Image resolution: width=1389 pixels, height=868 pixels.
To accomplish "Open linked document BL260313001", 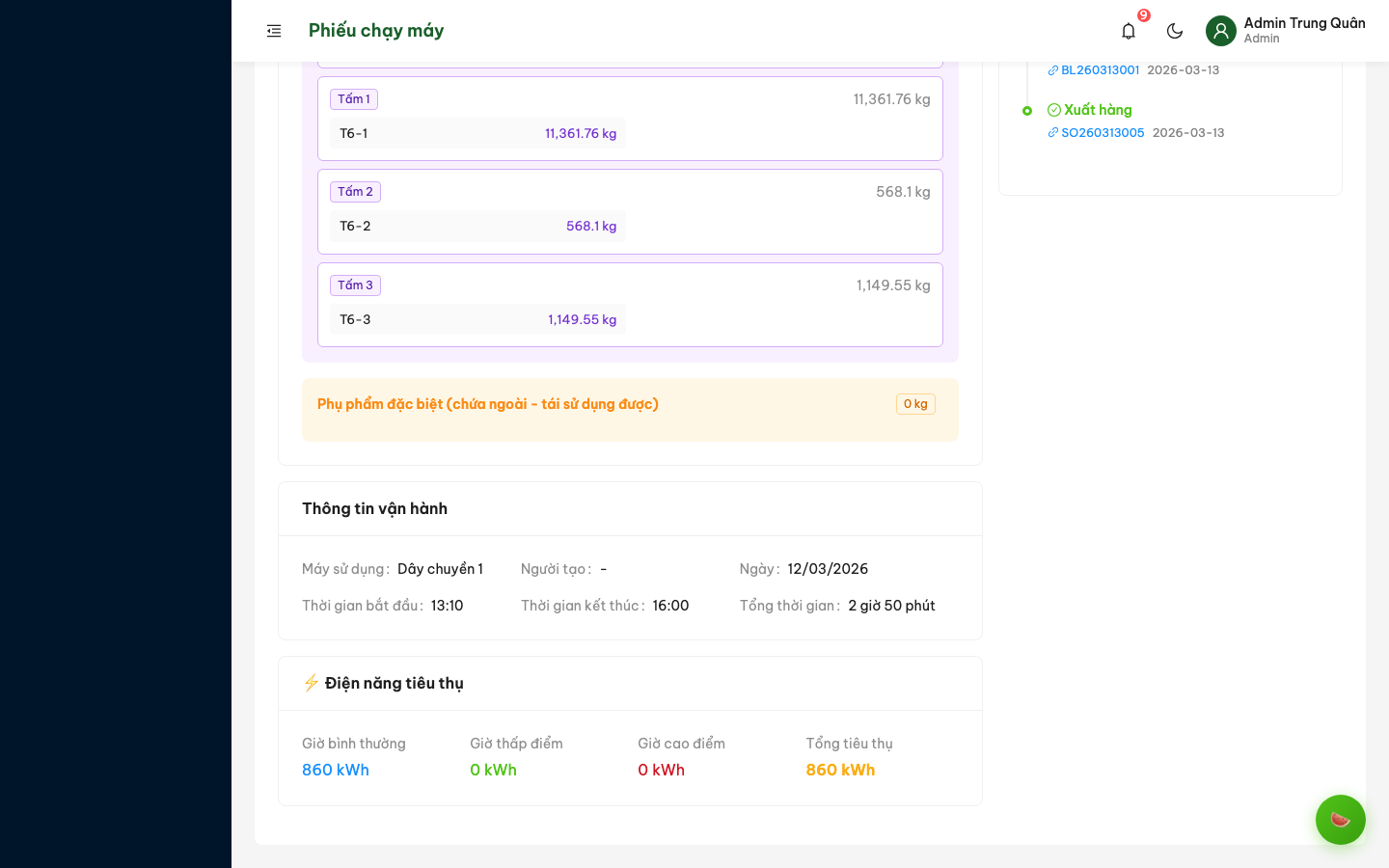I will click(1100, 70).
